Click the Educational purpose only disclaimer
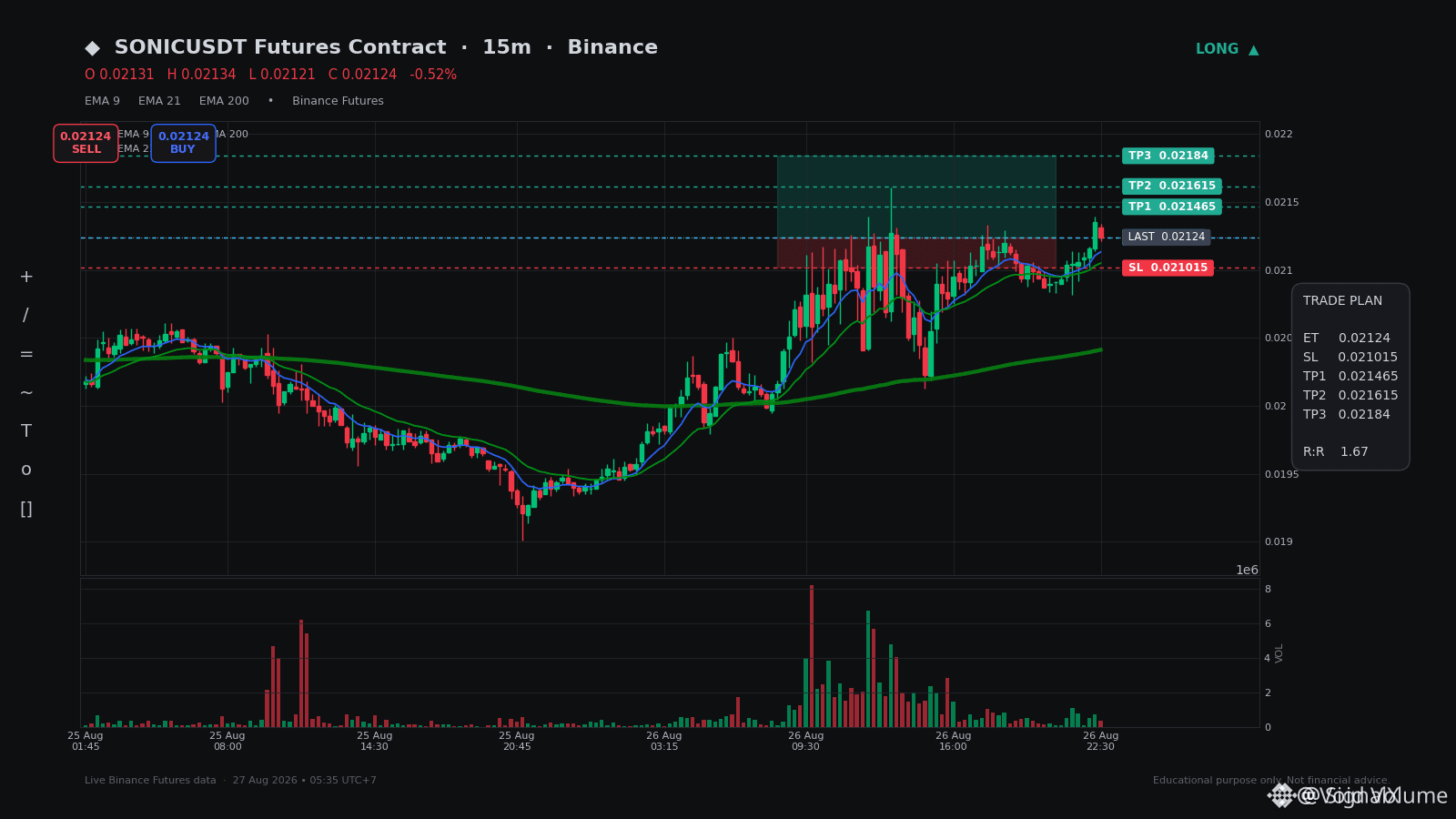 pyautogui.click(x=1271, y=781)
